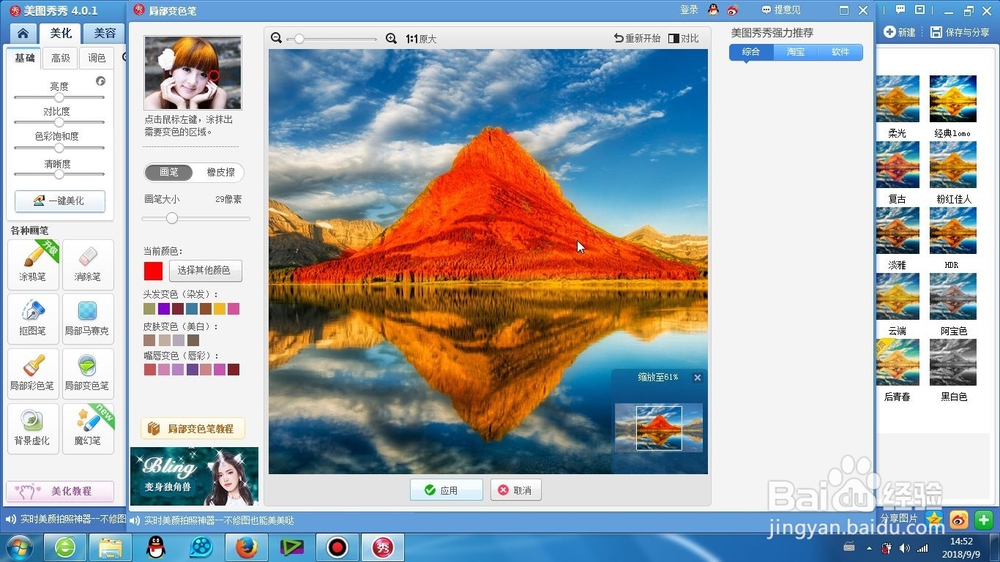Open the Windows Start menu
1000x562 pixels.
pos(19,548)
